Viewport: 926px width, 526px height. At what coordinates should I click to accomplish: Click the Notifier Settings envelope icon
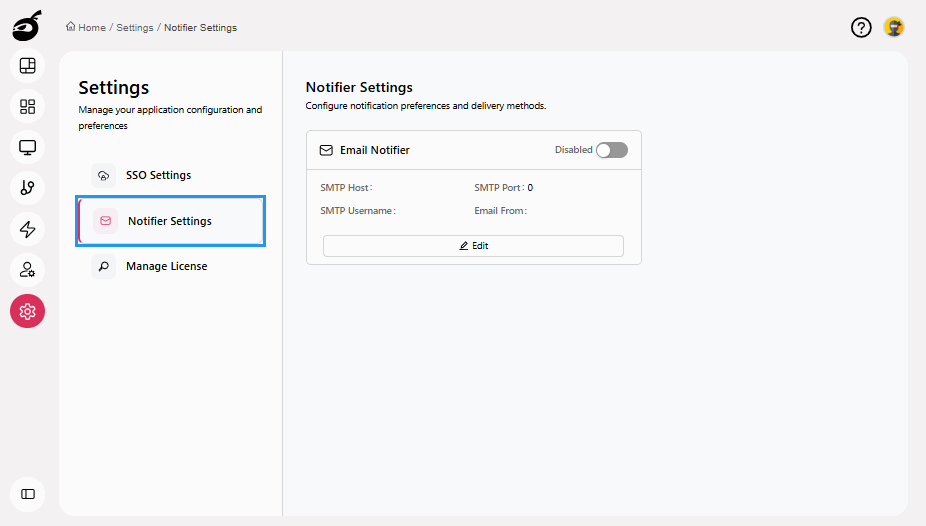(x=106, y=221)
